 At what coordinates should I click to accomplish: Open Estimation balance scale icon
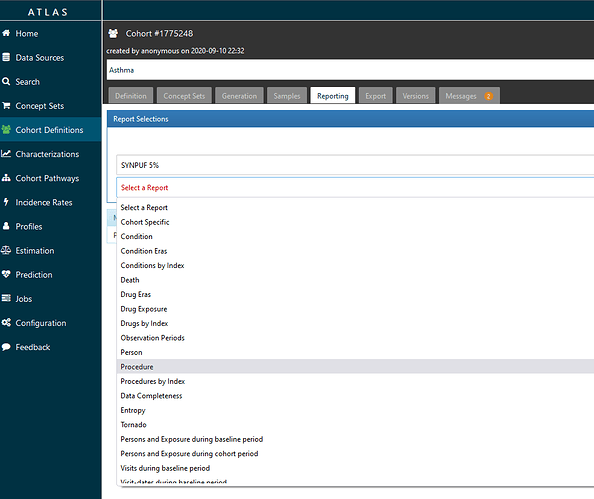click(x=6, y=250)
